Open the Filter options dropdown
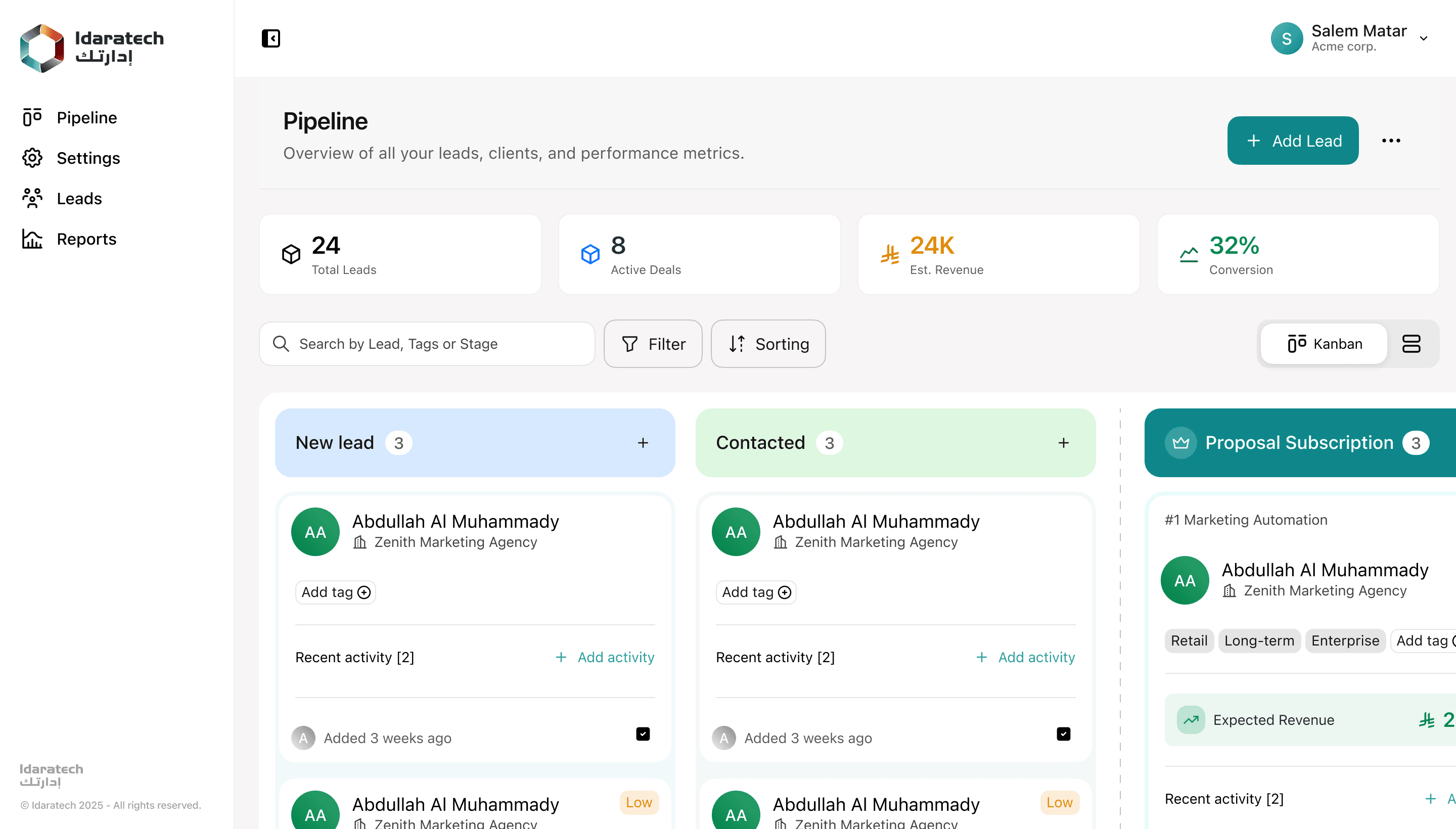 tap(653, 343)
